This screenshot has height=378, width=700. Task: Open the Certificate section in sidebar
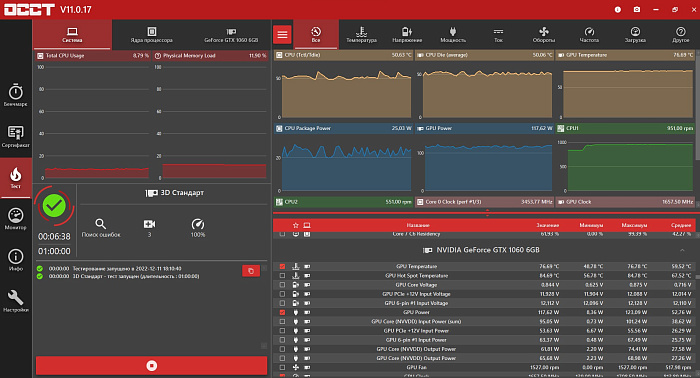tap(16, 137)
